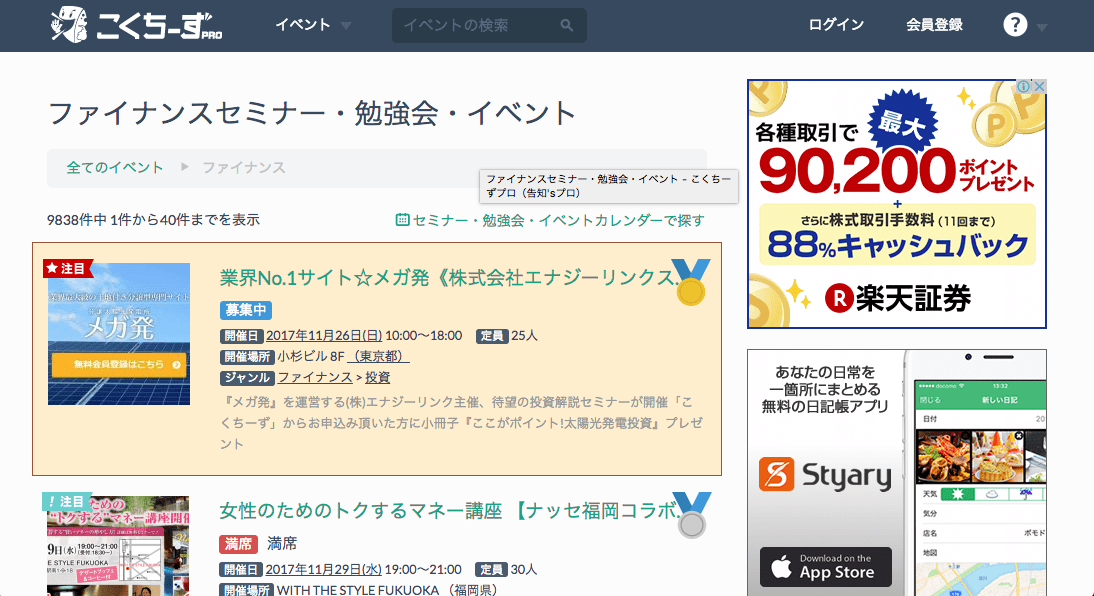The image size is (1094, 596).
Task: Click the search magnifier icon
Action: (566, 26)
